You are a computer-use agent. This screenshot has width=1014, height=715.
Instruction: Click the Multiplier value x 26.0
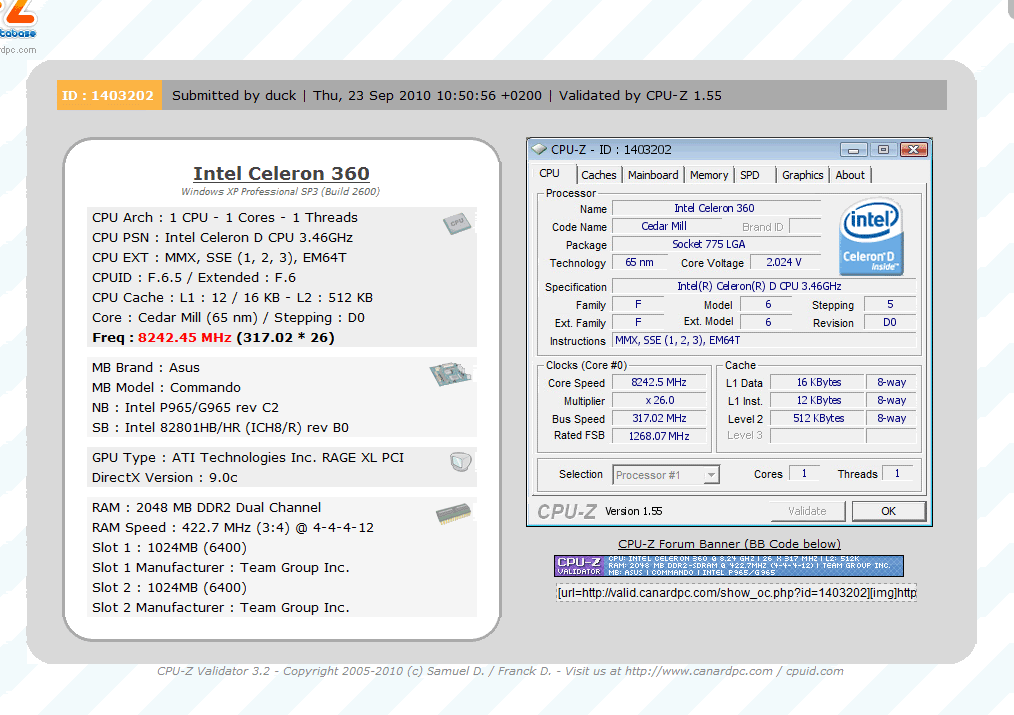point(659,400)
